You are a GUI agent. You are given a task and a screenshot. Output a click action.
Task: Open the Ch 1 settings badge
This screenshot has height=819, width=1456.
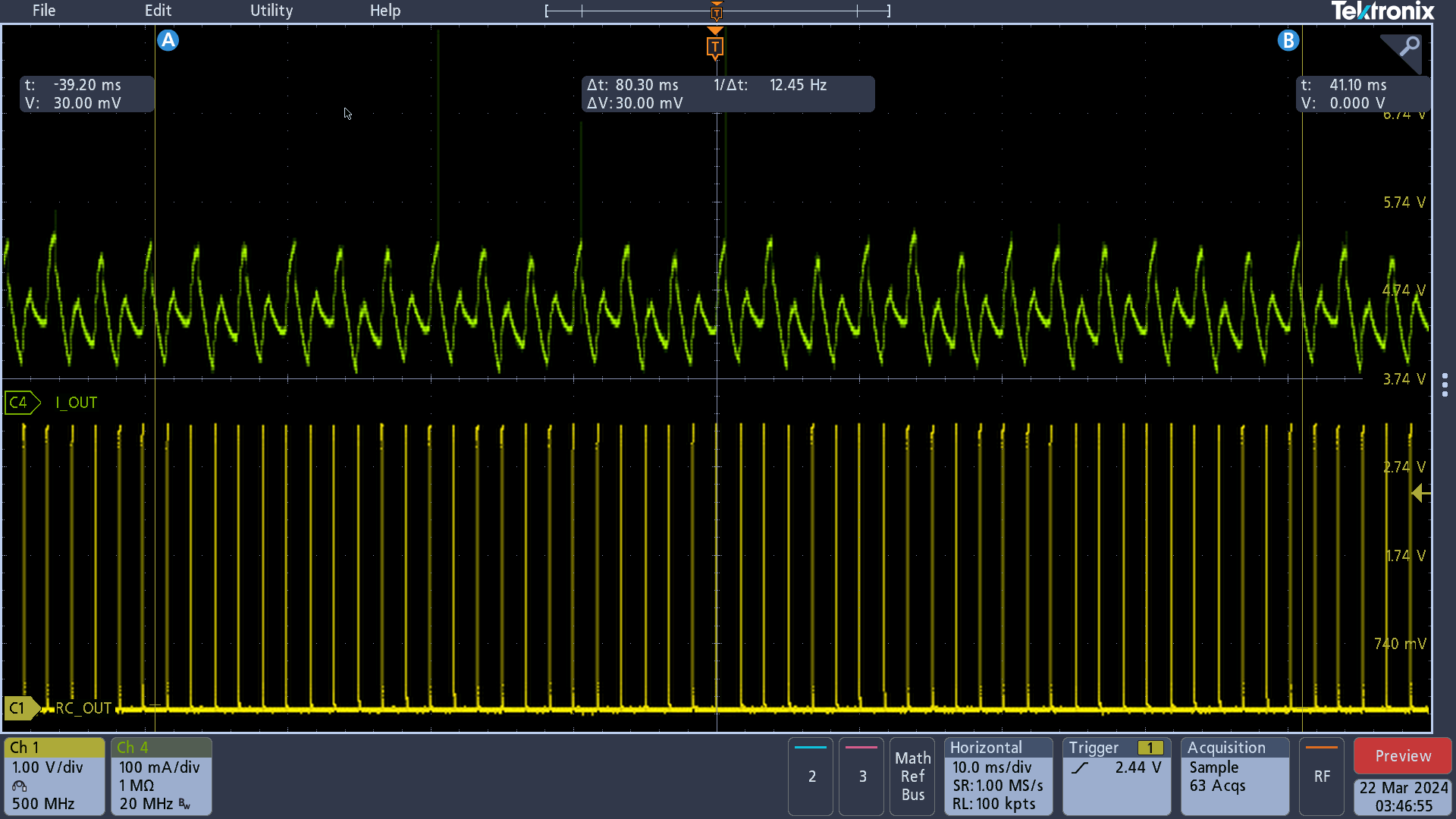[54, 776]
